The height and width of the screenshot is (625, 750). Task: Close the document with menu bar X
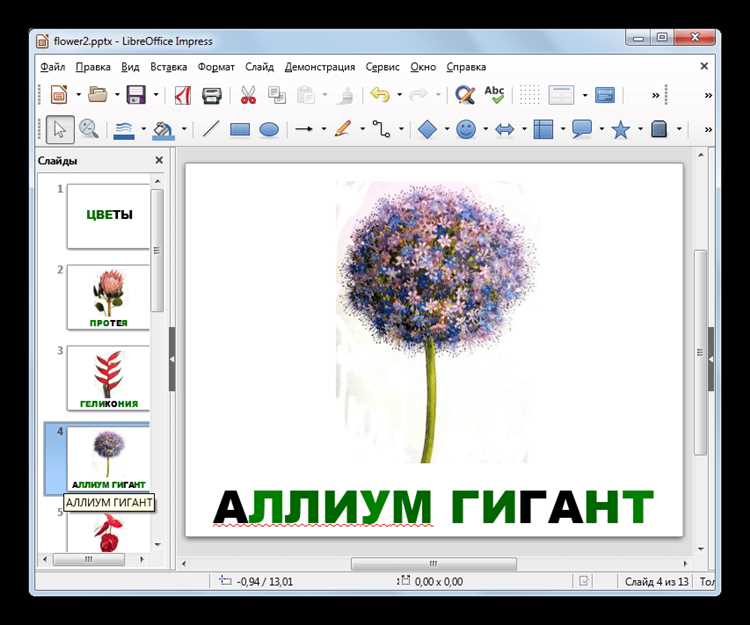(704, 66)
